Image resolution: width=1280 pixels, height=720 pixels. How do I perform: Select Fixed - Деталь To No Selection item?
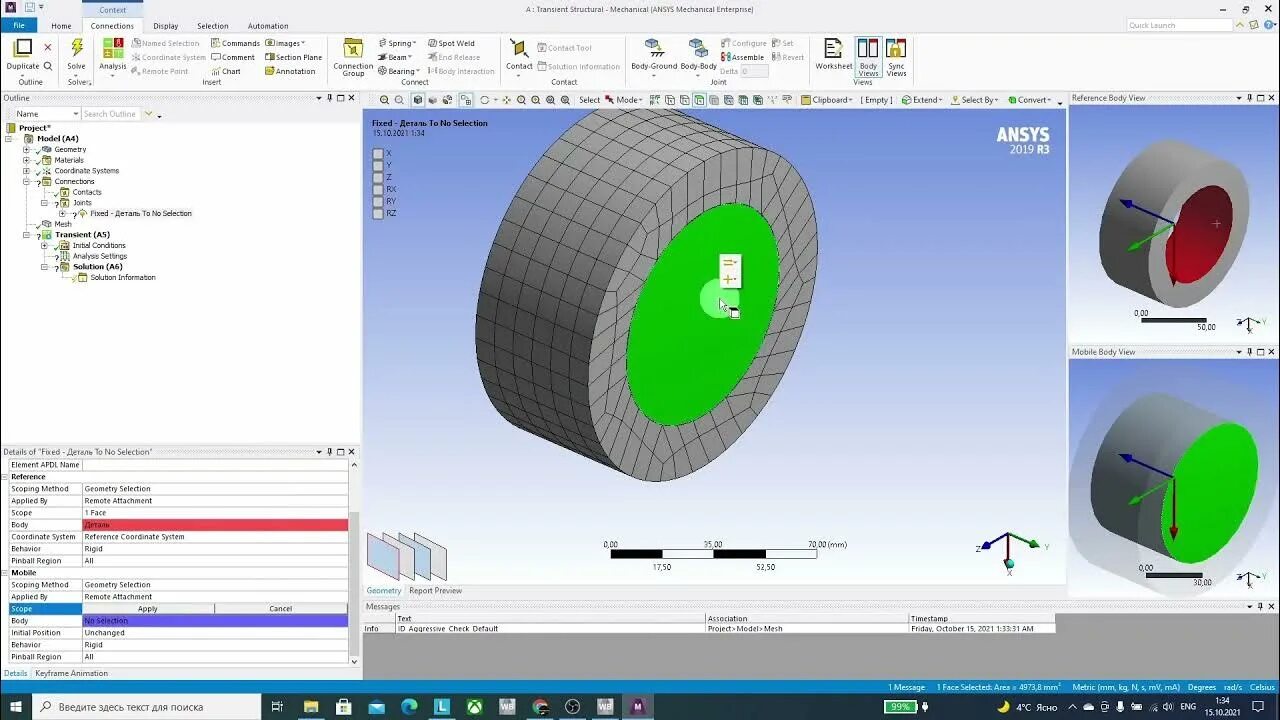pyautogui.click(x=141, y=214)
